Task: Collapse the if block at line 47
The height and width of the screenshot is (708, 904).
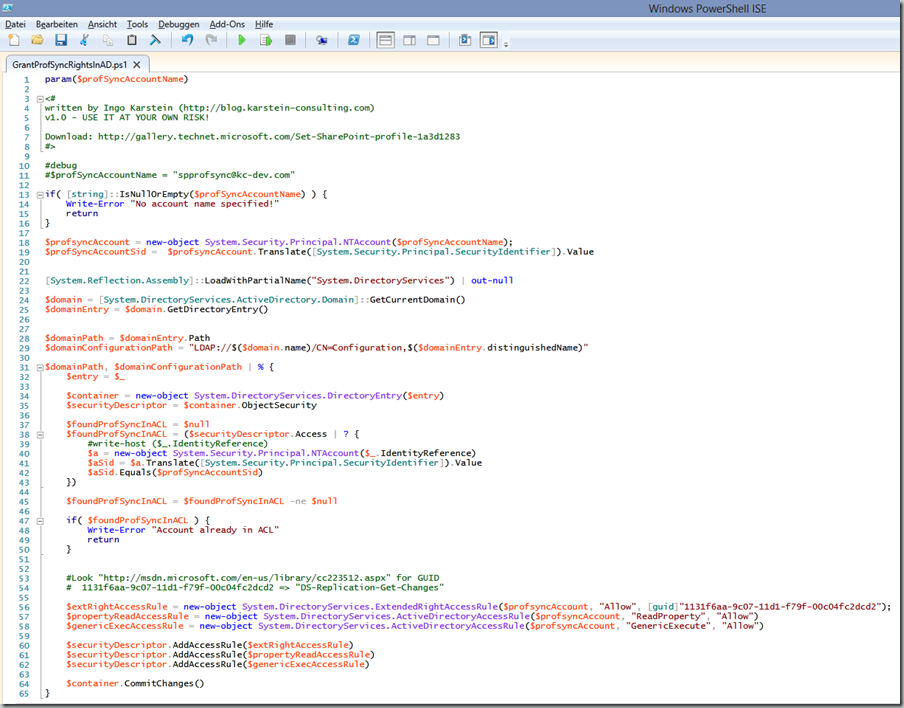Action: pos(40,521)
